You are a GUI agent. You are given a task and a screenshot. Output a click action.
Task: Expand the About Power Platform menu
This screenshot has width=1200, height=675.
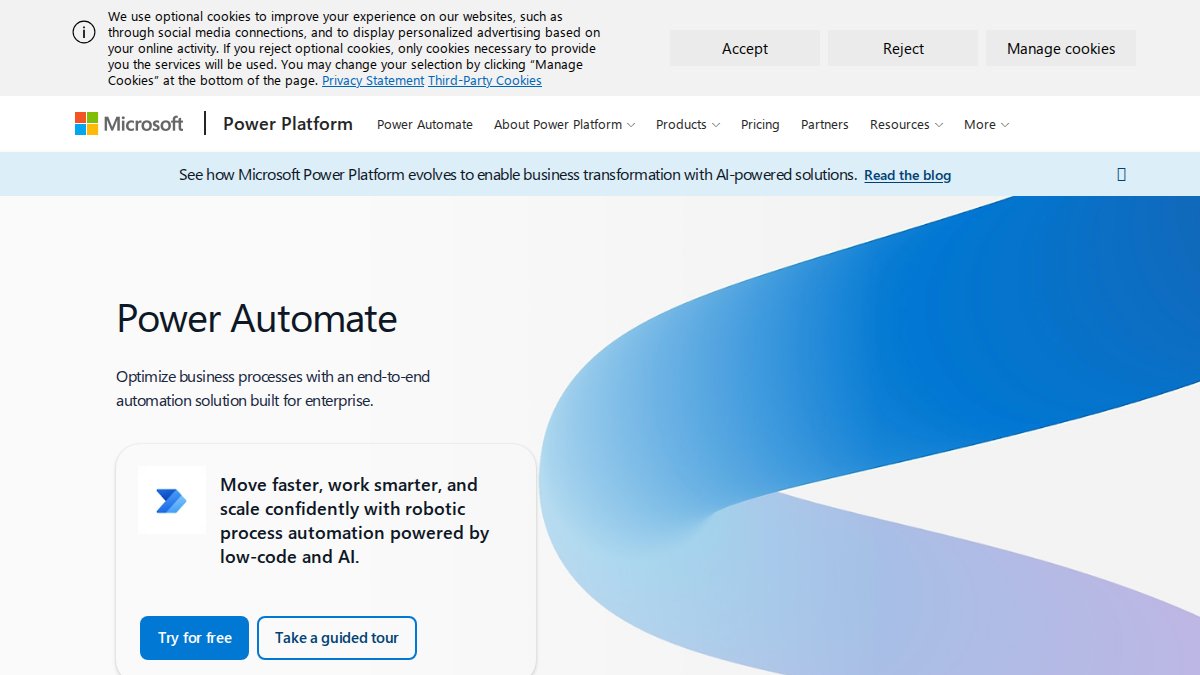(565, 125)
